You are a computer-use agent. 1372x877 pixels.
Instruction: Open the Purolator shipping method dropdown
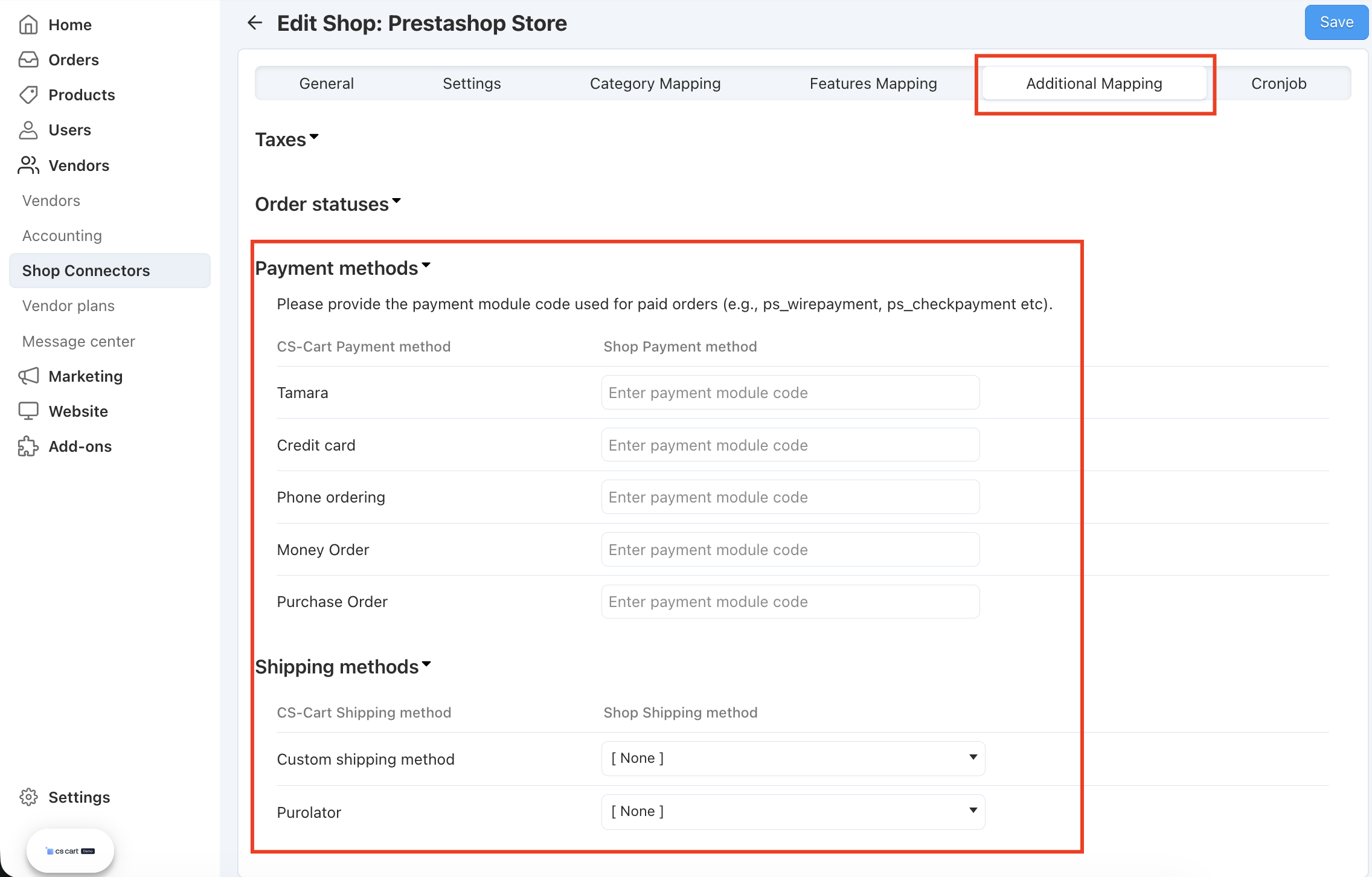tap(793, 812)
